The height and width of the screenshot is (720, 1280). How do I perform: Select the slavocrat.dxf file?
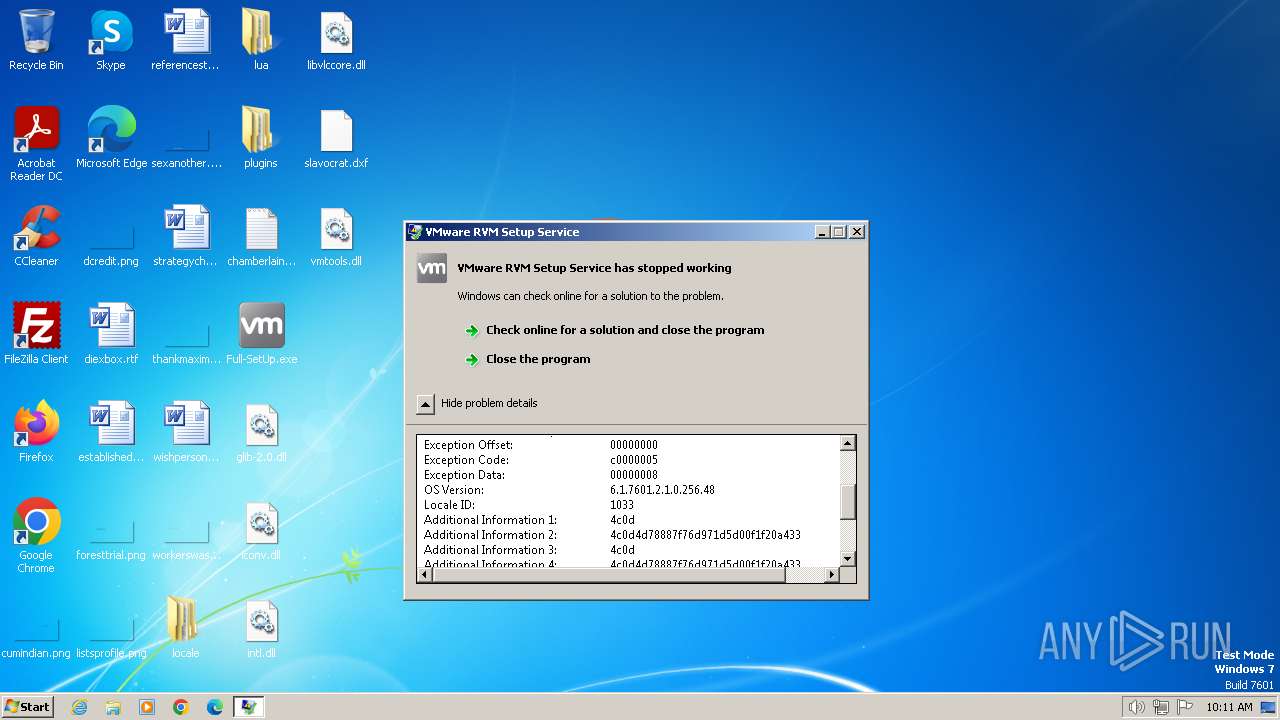click(336, 139)
